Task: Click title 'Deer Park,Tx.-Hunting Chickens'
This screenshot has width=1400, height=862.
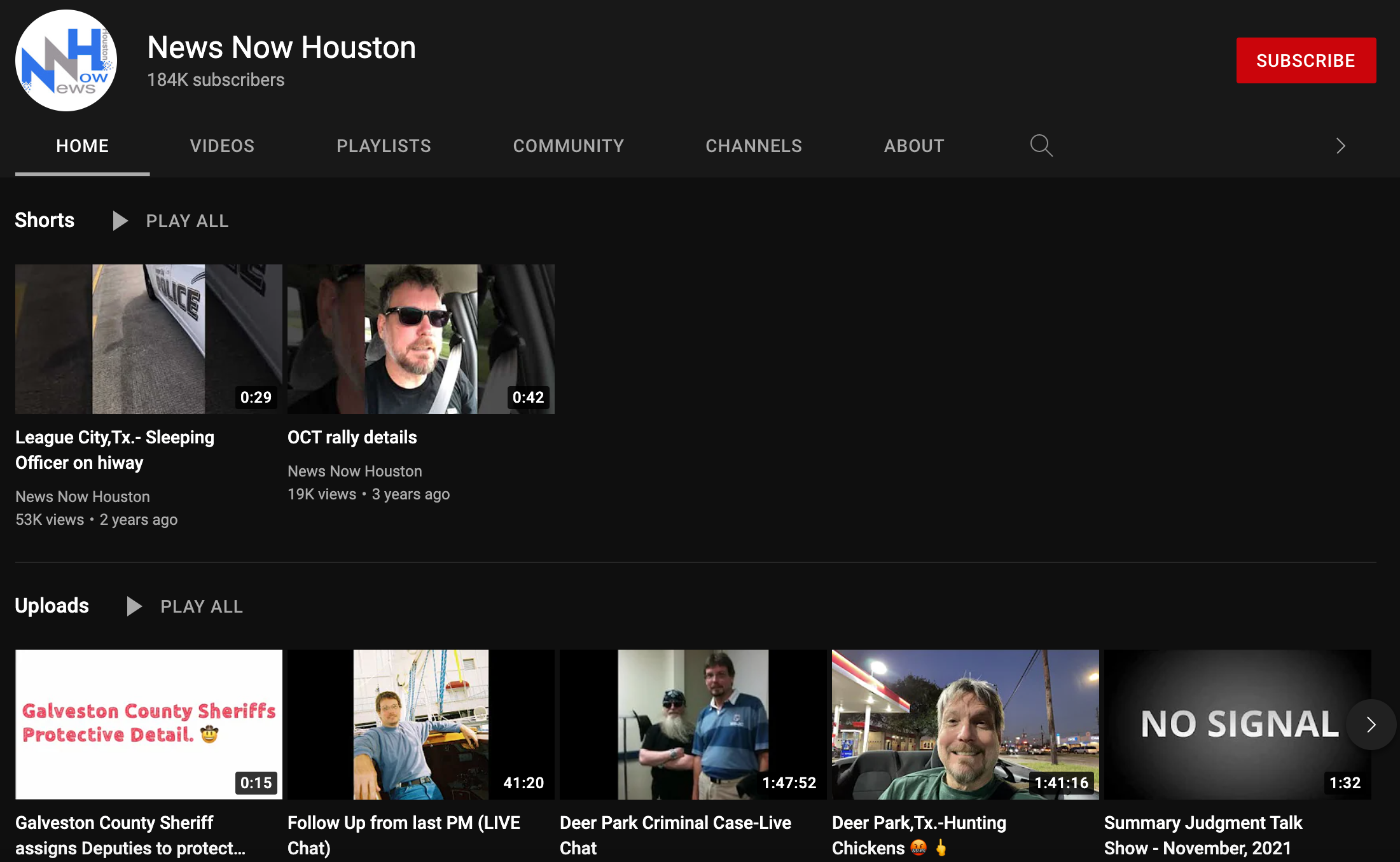Action: 919,835
